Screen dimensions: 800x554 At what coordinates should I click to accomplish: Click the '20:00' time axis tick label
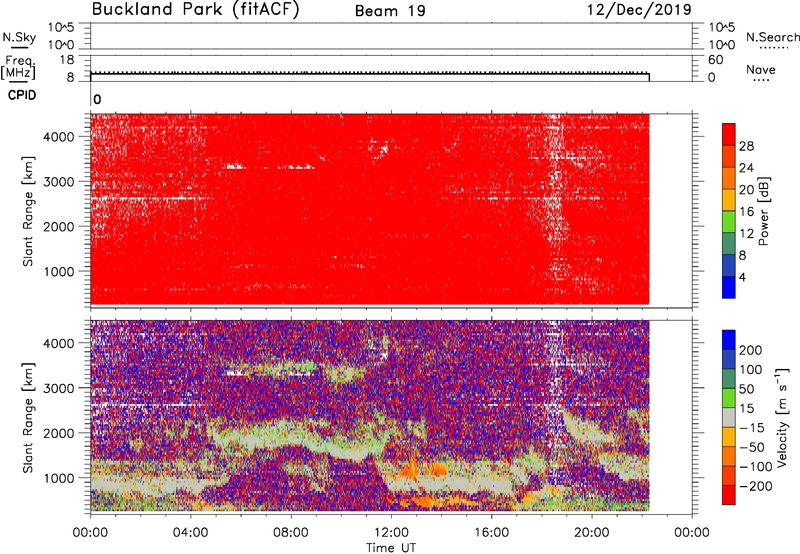(592, 533)
